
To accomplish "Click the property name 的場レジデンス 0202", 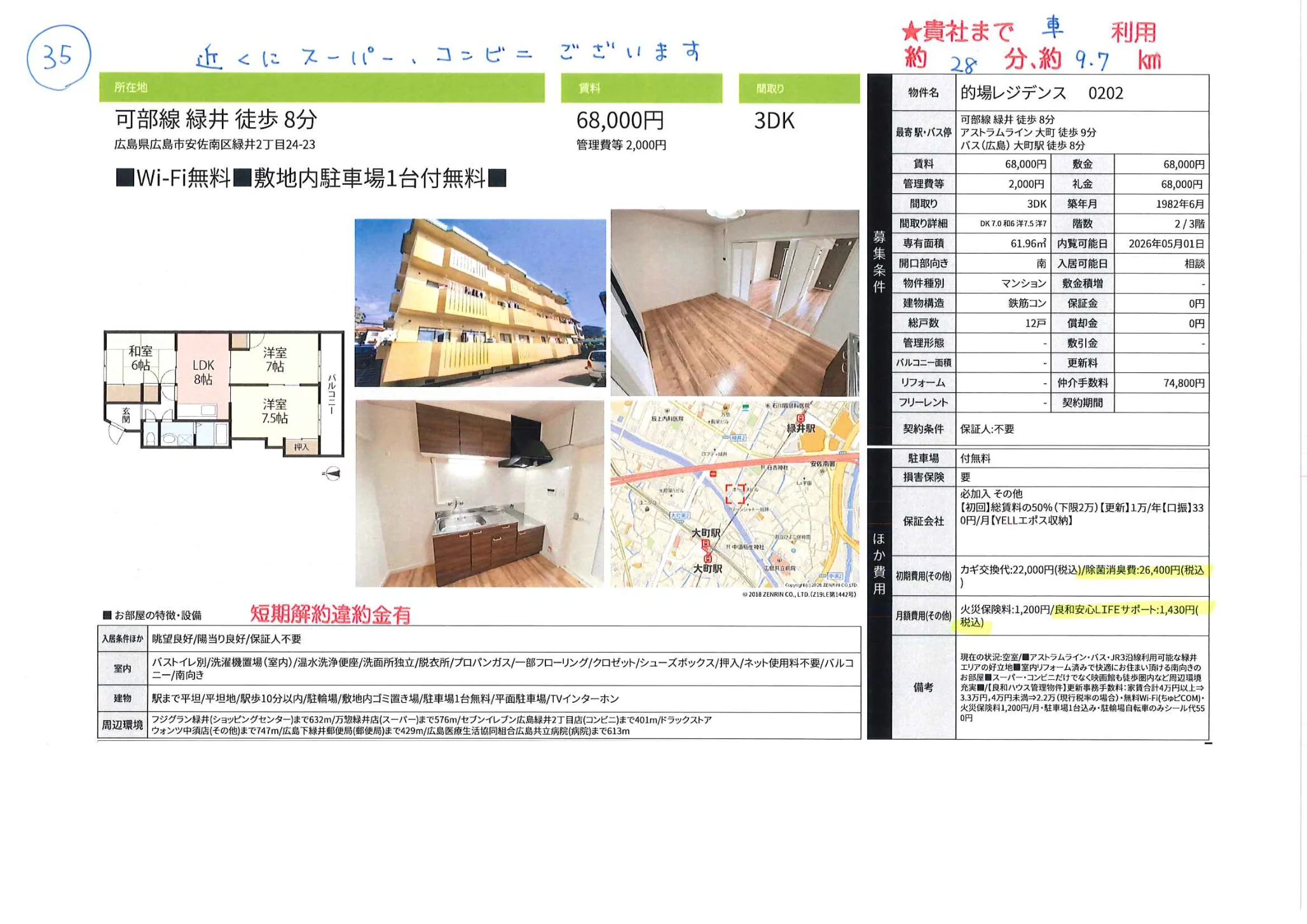I will coord(1041,93).
